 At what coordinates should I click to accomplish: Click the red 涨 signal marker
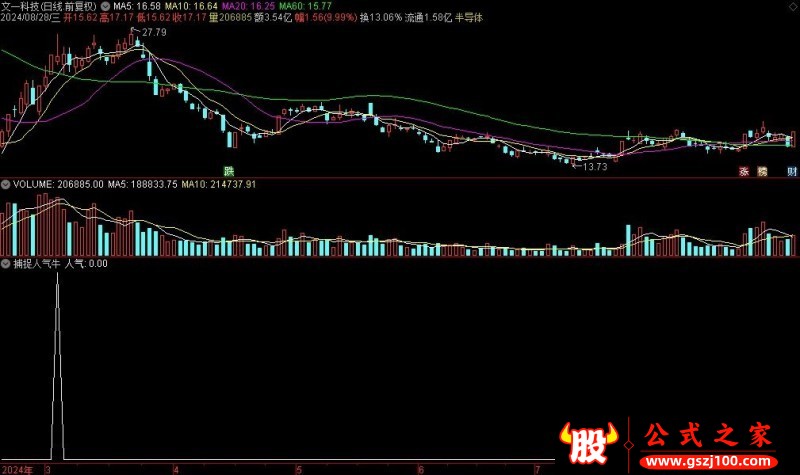(x=744, y=171)
